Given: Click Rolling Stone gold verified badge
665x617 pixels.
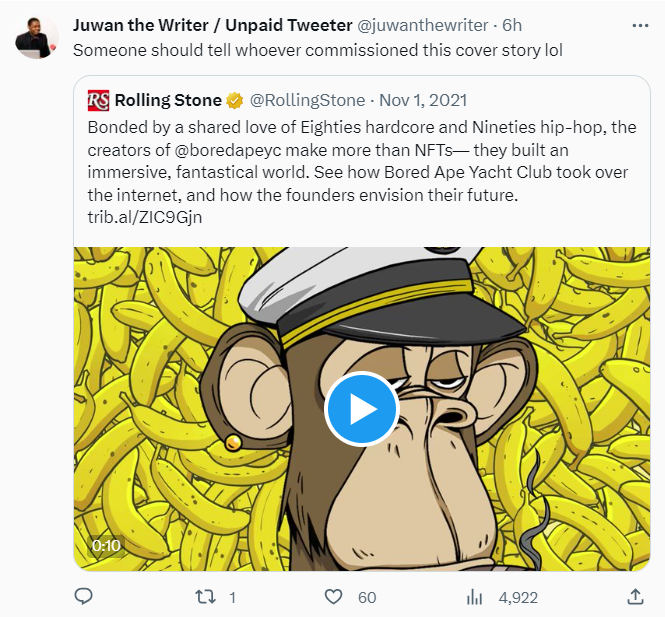Looking at the screenshot, I should coord(235,100).
